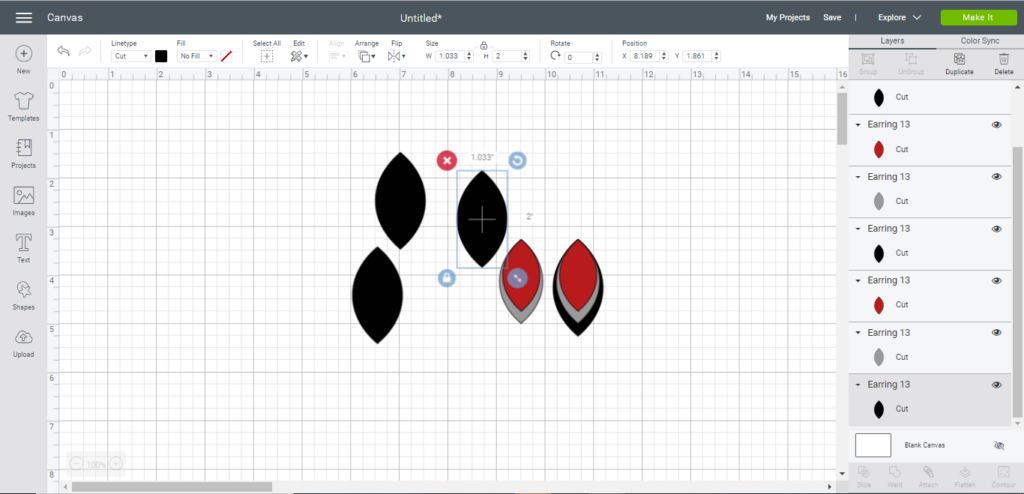Open the Flip dropdown

(x=396, y=57)
